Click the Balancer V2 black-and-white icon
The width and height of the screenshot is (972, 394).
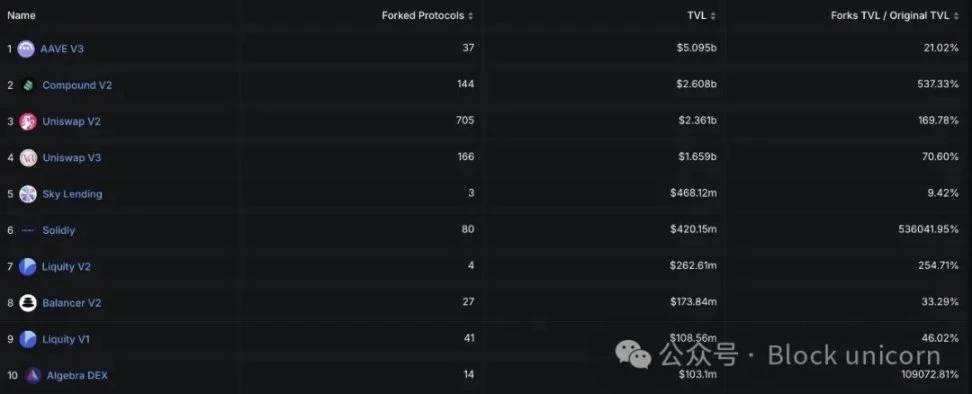pos(28,303)
